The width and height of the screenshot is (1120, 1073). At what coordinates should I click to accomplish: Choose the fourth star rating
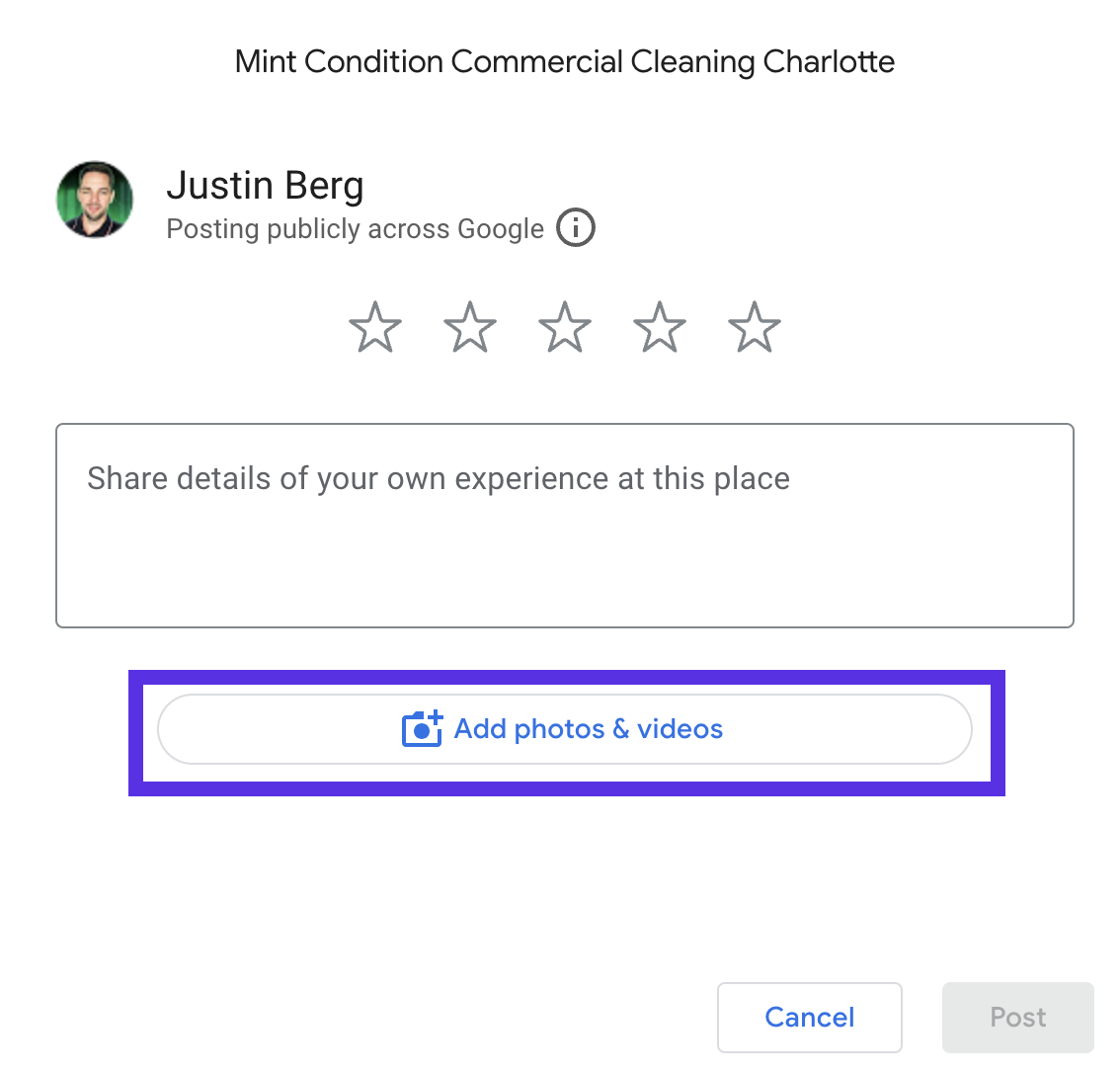[x=660, y=327]
